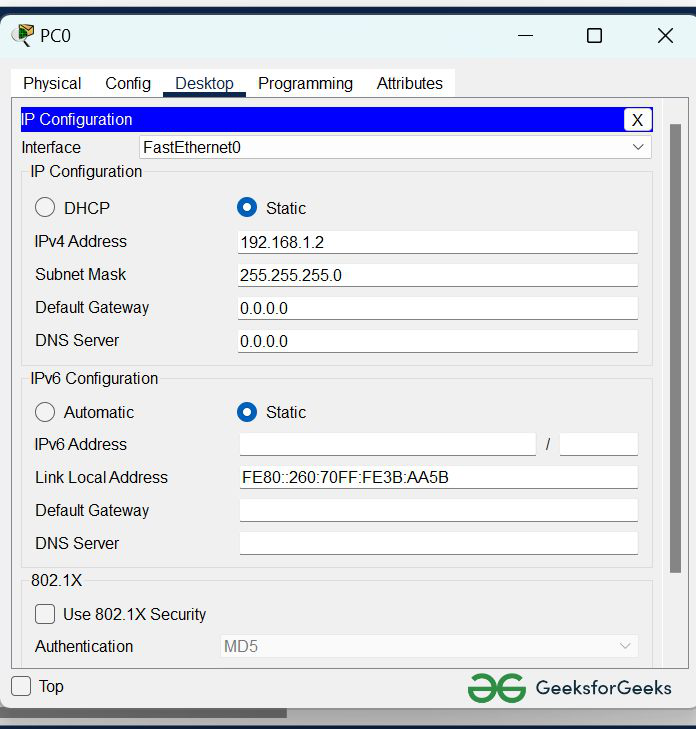This screenshot has width=696, height=729.
Task: Minimize the PC0 window
Action: point(526,36)
